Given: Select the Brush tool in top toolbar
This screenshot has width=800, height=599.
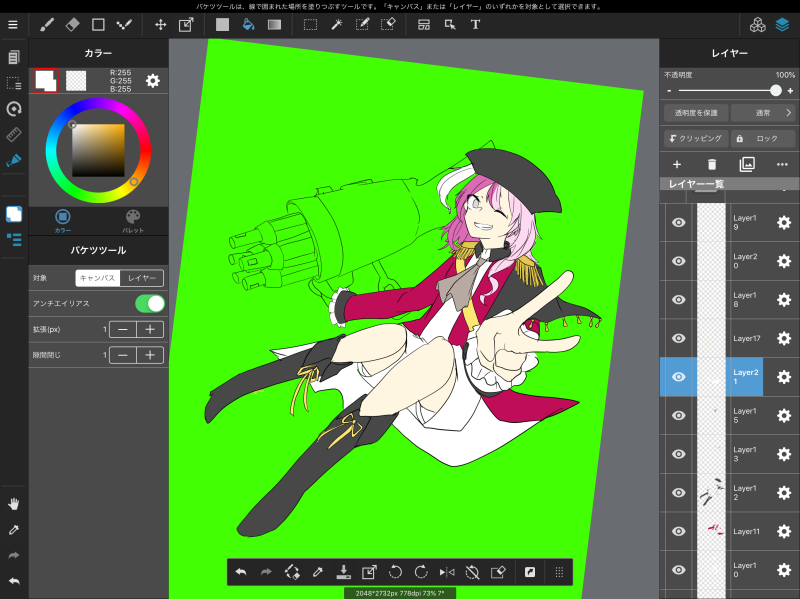Looking at the screenshot, I should (x=46, y=24).
